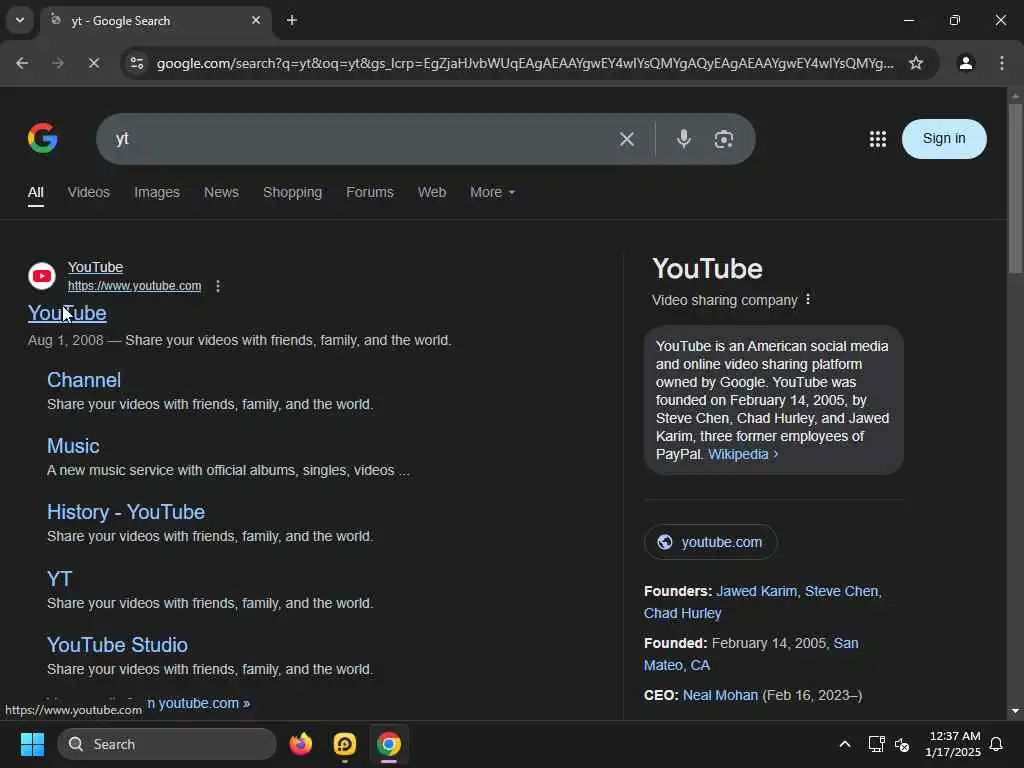
Task: Click the Sign in button
Action: point(944,138)
